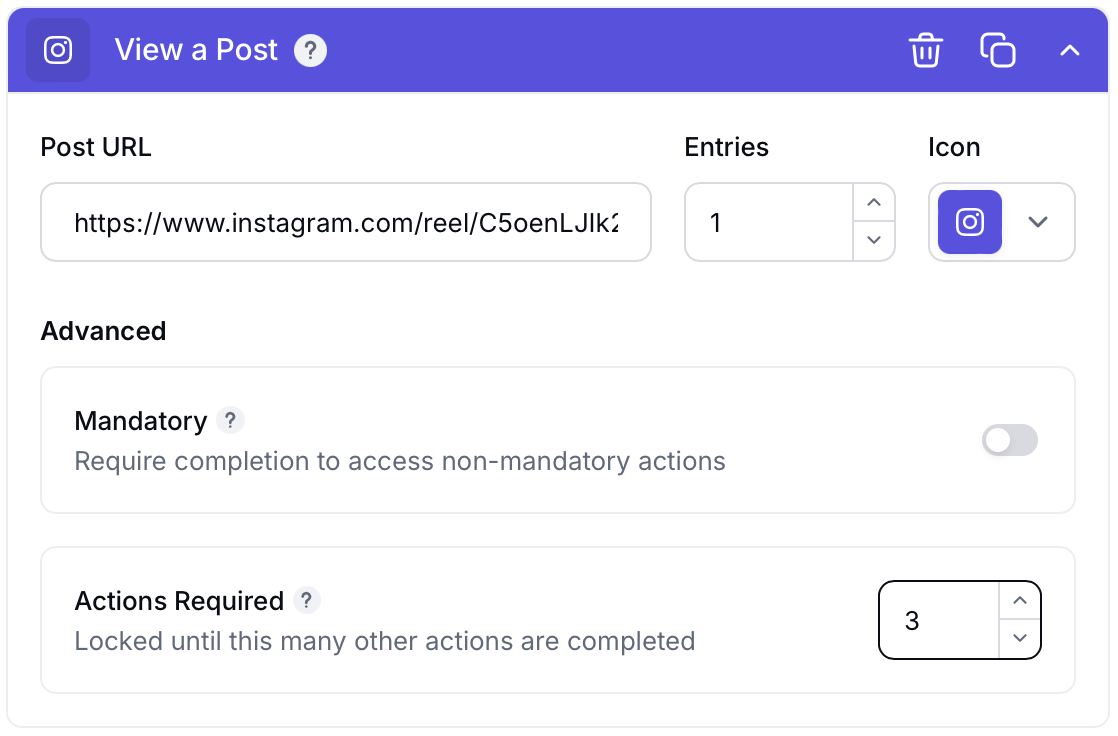Click the question mark next to Mandatory
Viewport: 1118px width, 736px height.
click(230, 420)
